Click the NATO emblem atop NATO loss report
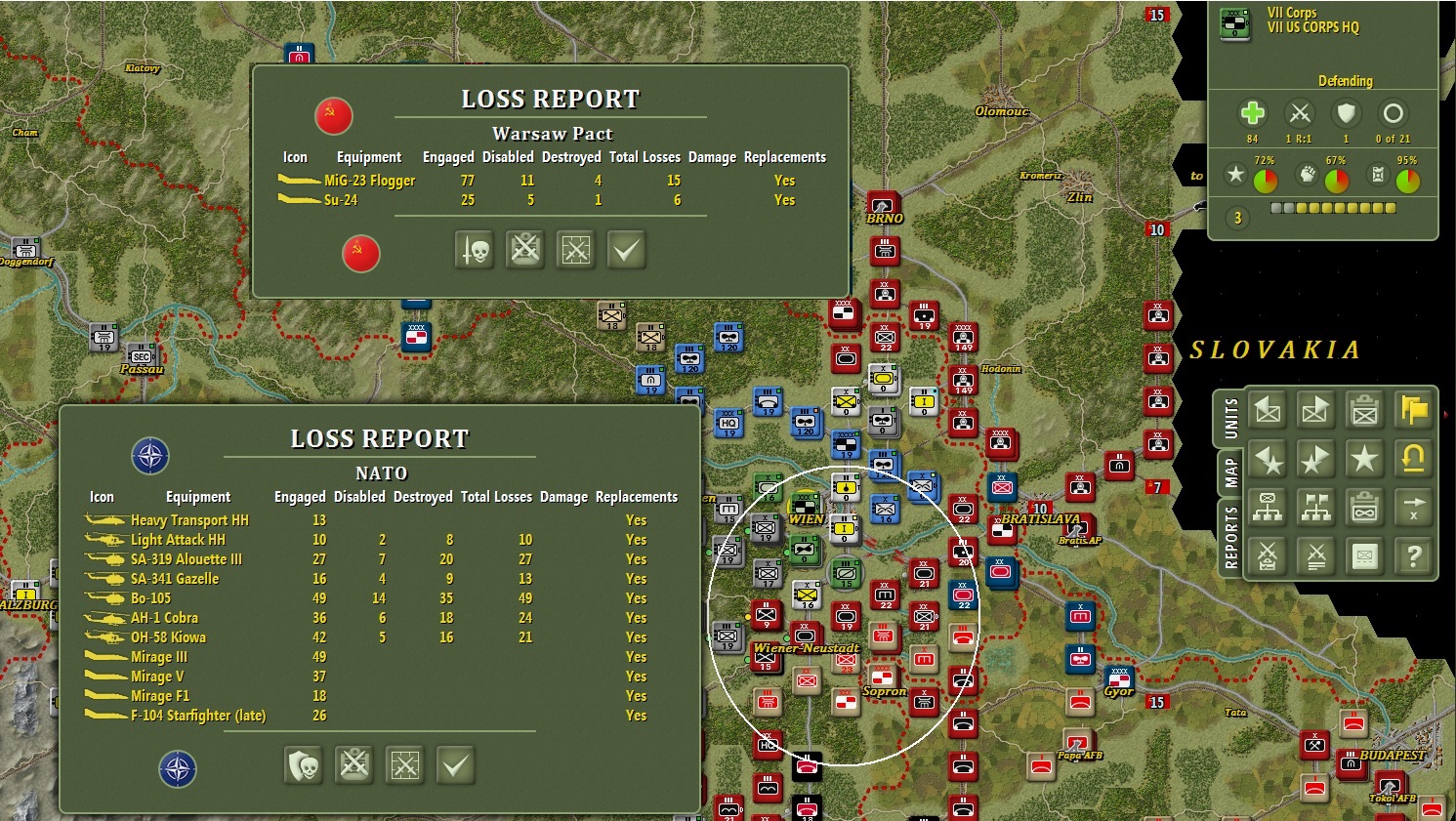1456x821 pixels. (x=150, y=456)
